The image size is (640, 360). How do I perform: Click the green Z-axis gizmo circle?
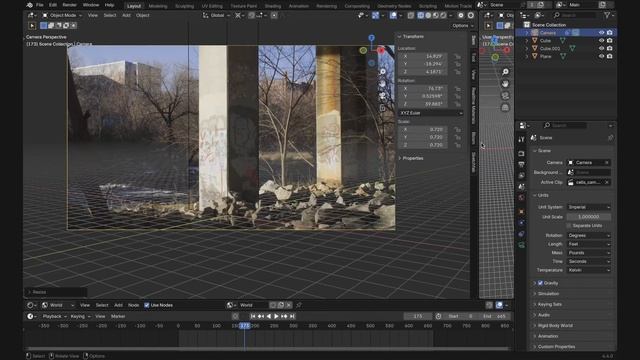click(363, 50)
